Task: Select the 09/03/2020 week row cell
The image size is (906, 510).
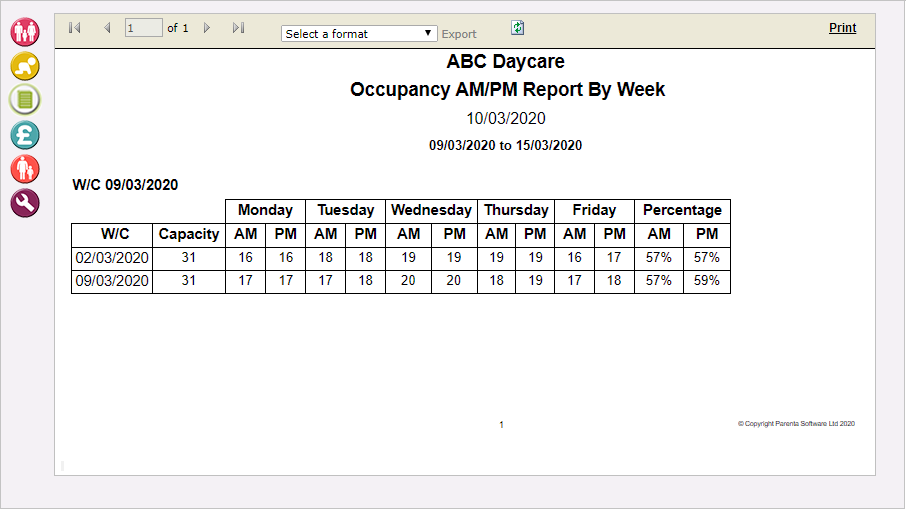Action: [112, 281]
